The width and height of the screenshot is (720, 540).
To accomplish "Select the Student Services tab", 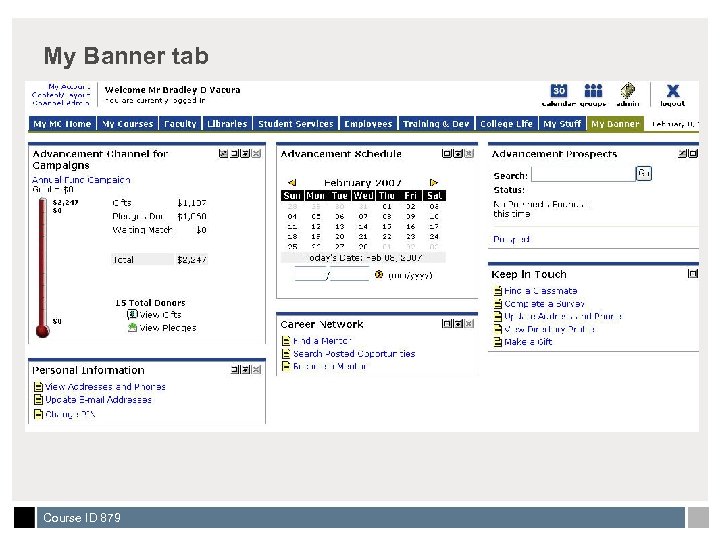I will click(x=296, y=124).
